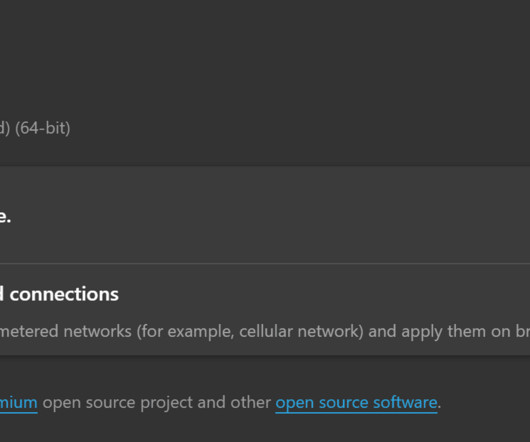Click the "(64-bit)" version text

coord(43,128)
